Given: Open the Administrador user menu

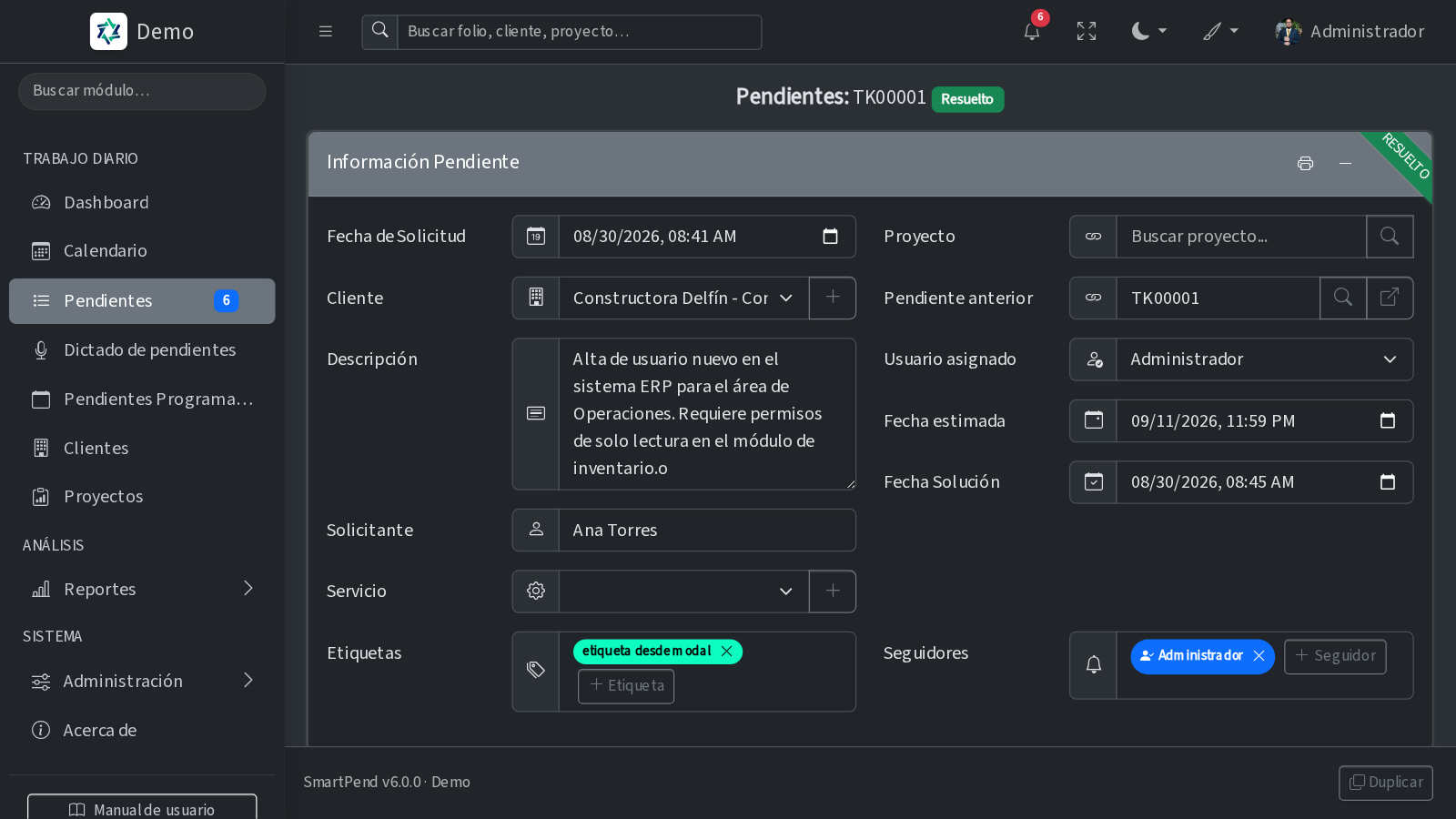Looking at the screenshot, I should [1350, 31].
